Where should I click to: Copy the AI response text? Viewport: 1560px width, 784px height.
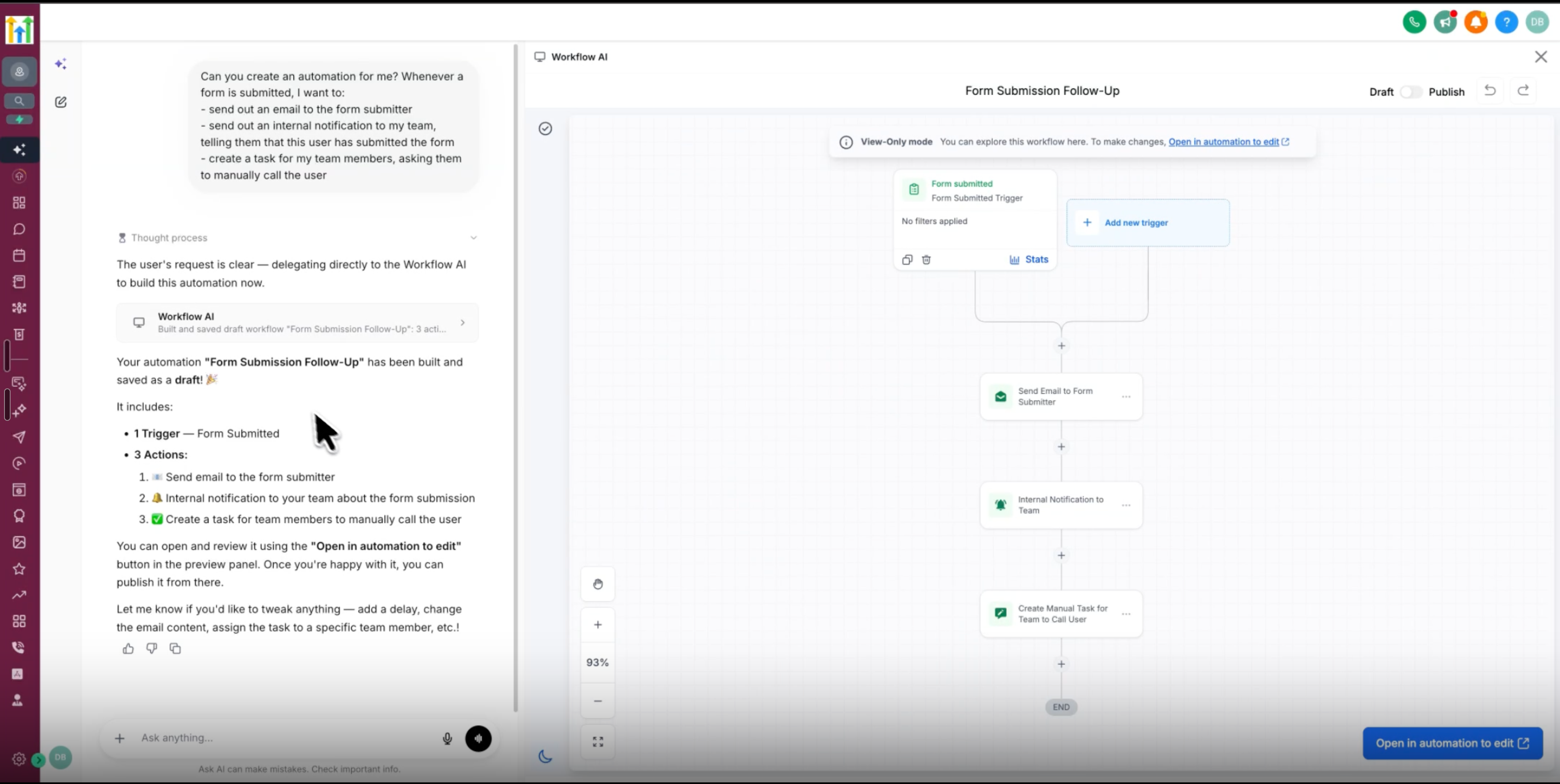pyautogui.click(x=175, y=648)
